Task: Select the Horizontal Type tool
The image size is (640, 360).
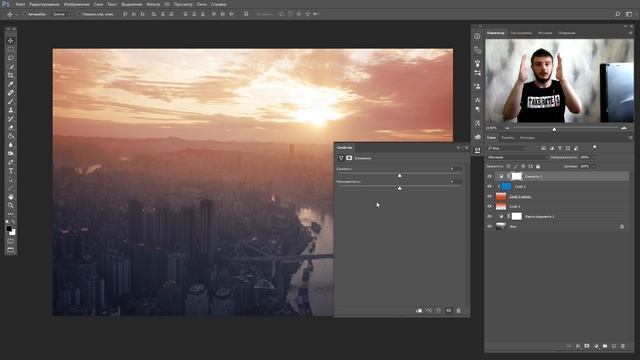Action: pyautogui.click(x=11, y=171)
